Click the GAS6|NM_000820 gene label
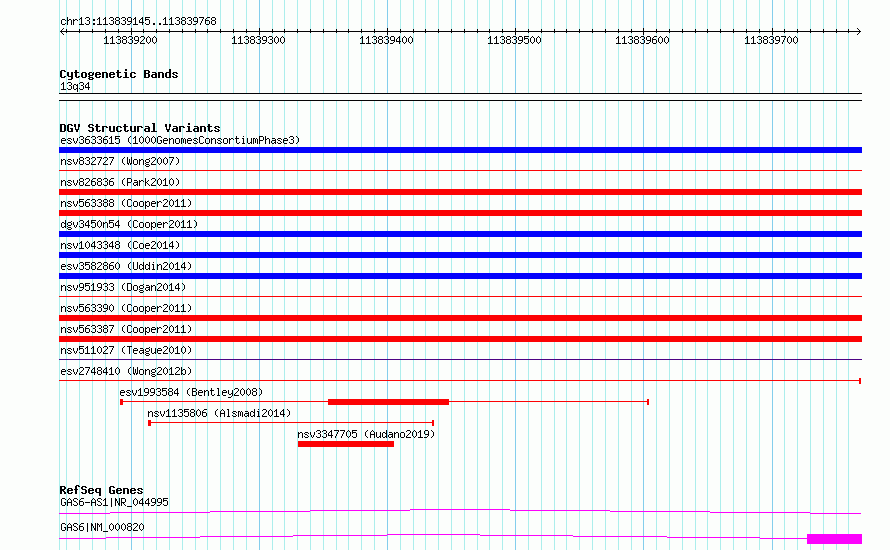The width and height of the screenshot is (890, 550). coord(102,527)
